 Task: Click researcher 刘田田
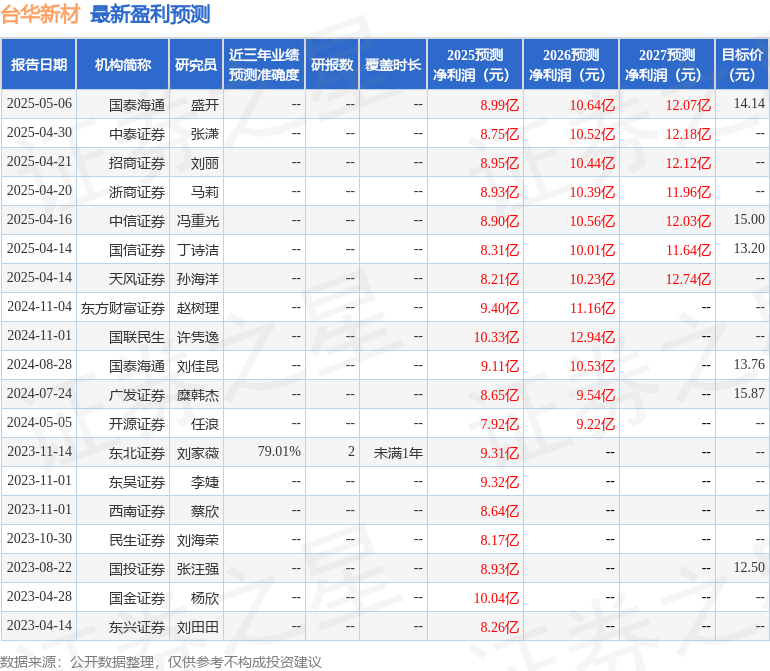(x=198, y=626)
